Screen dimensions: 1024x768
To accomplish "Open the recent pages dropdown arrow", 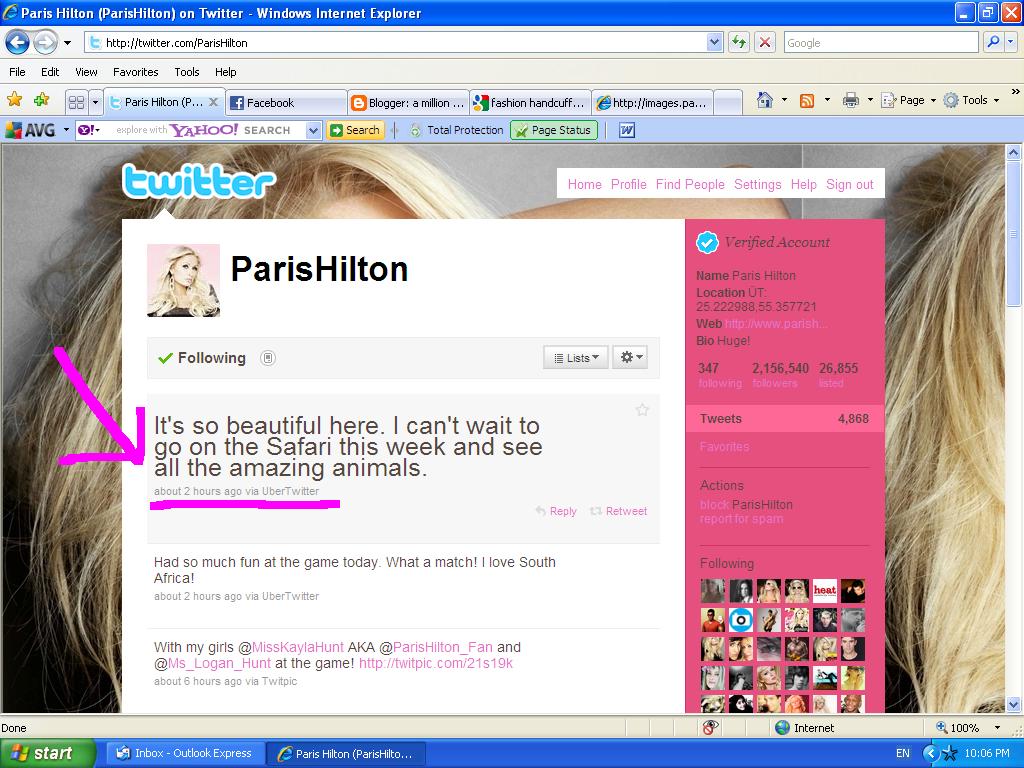I will tap(67, 43).
